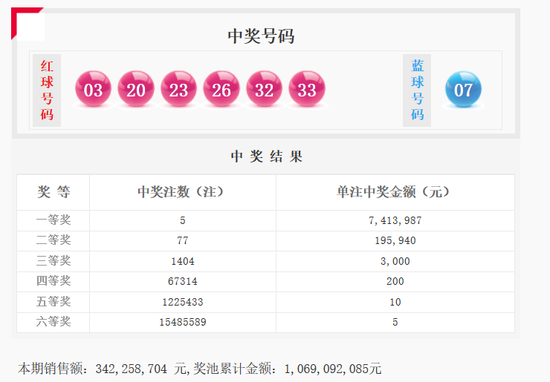This screenshot has width=550, height=382.
Task: Click the 红球号码 vertical label
Action: point(47,90)
